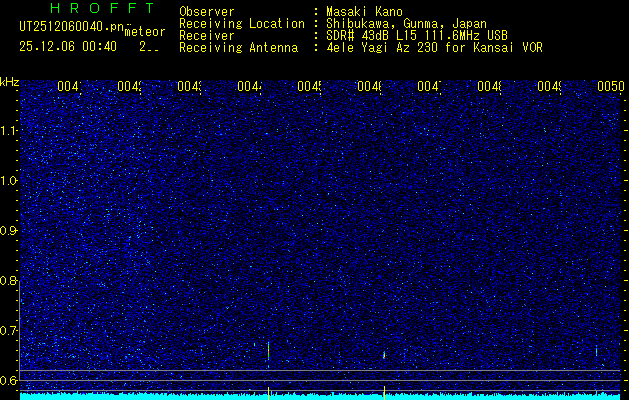The width and height of the screenshot is (629, 400).
Task: Click the 1.0 kHz frequency label
Action: tap(10, 181)
